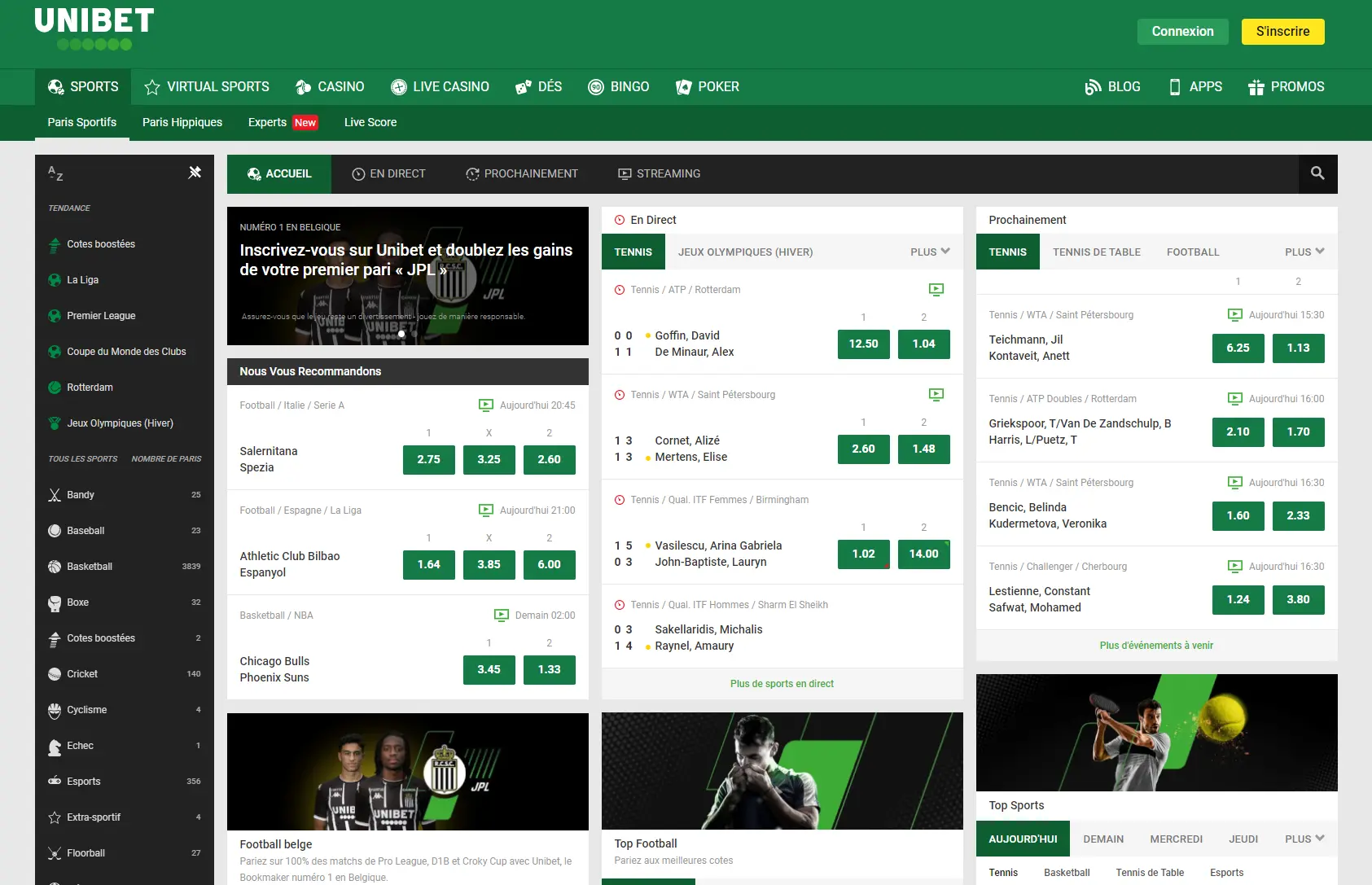Open the APPS phone icon
This screenshot has width=1372, height=885.
tap(1175, 87)
